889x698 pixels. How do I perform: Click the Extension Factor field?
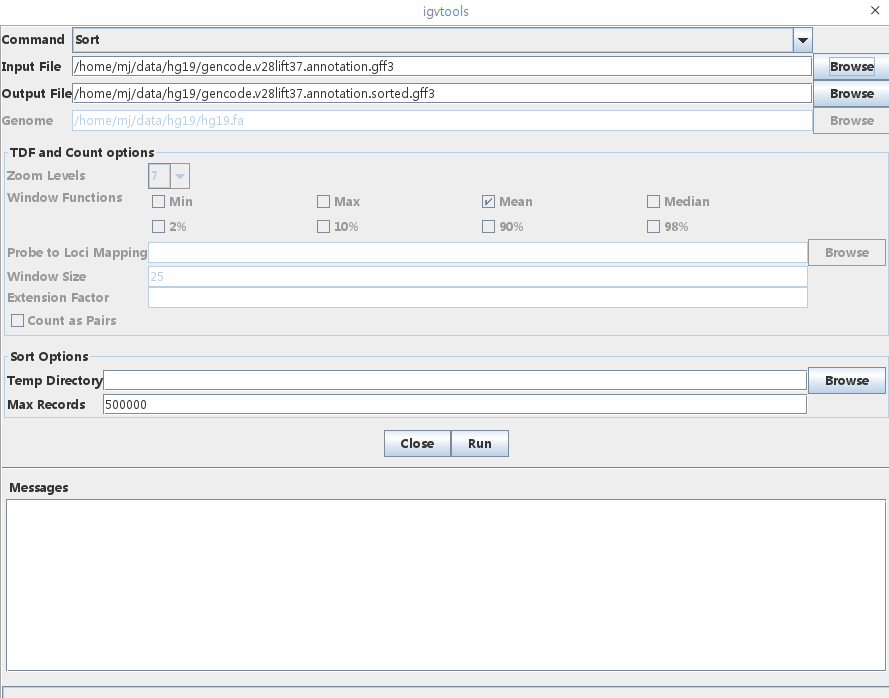pos(477,298)
